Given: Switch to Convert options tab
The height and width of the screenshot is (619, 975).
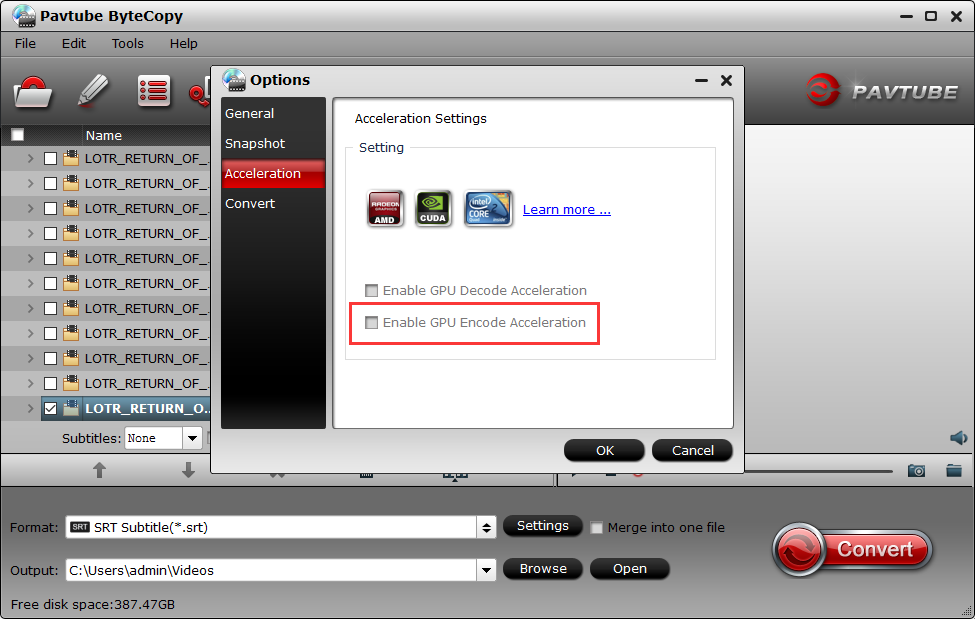Looking at the screenshot, I should point(274,203).
